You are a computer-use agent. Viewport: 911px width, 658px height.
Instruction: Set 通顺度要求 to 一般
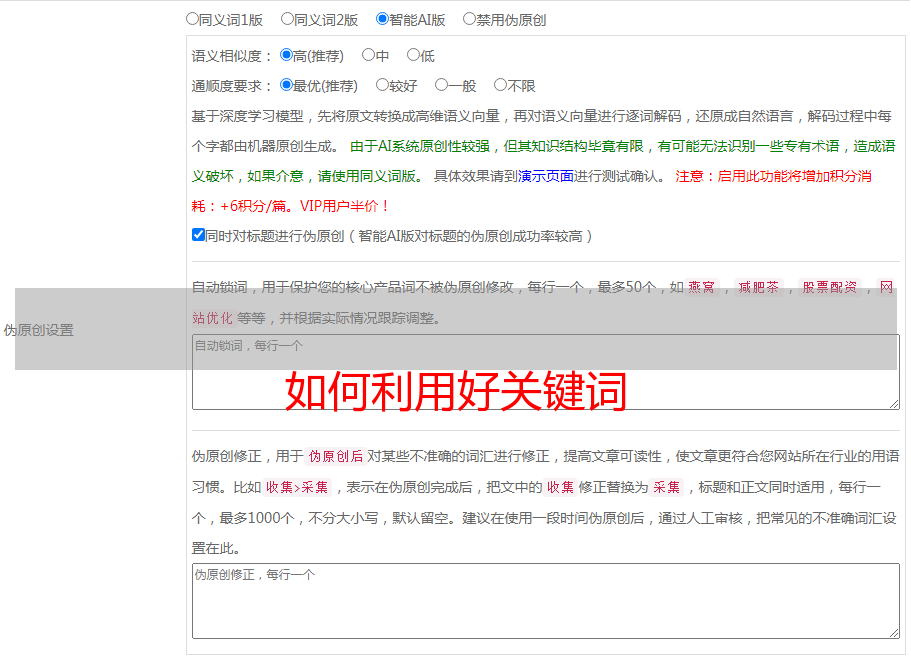(442, 85)
